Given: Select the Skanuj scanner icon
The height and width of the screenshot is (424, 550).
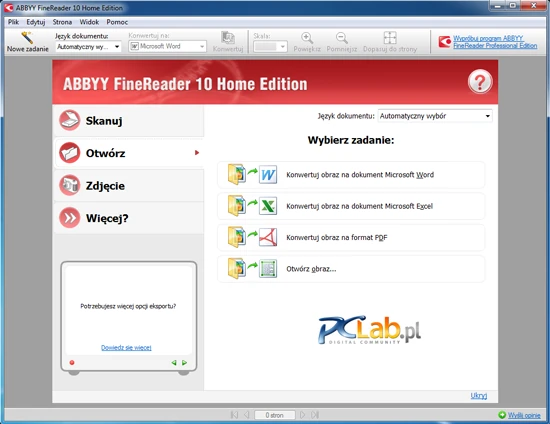Looking at the screenshot, I should [69, 120].
